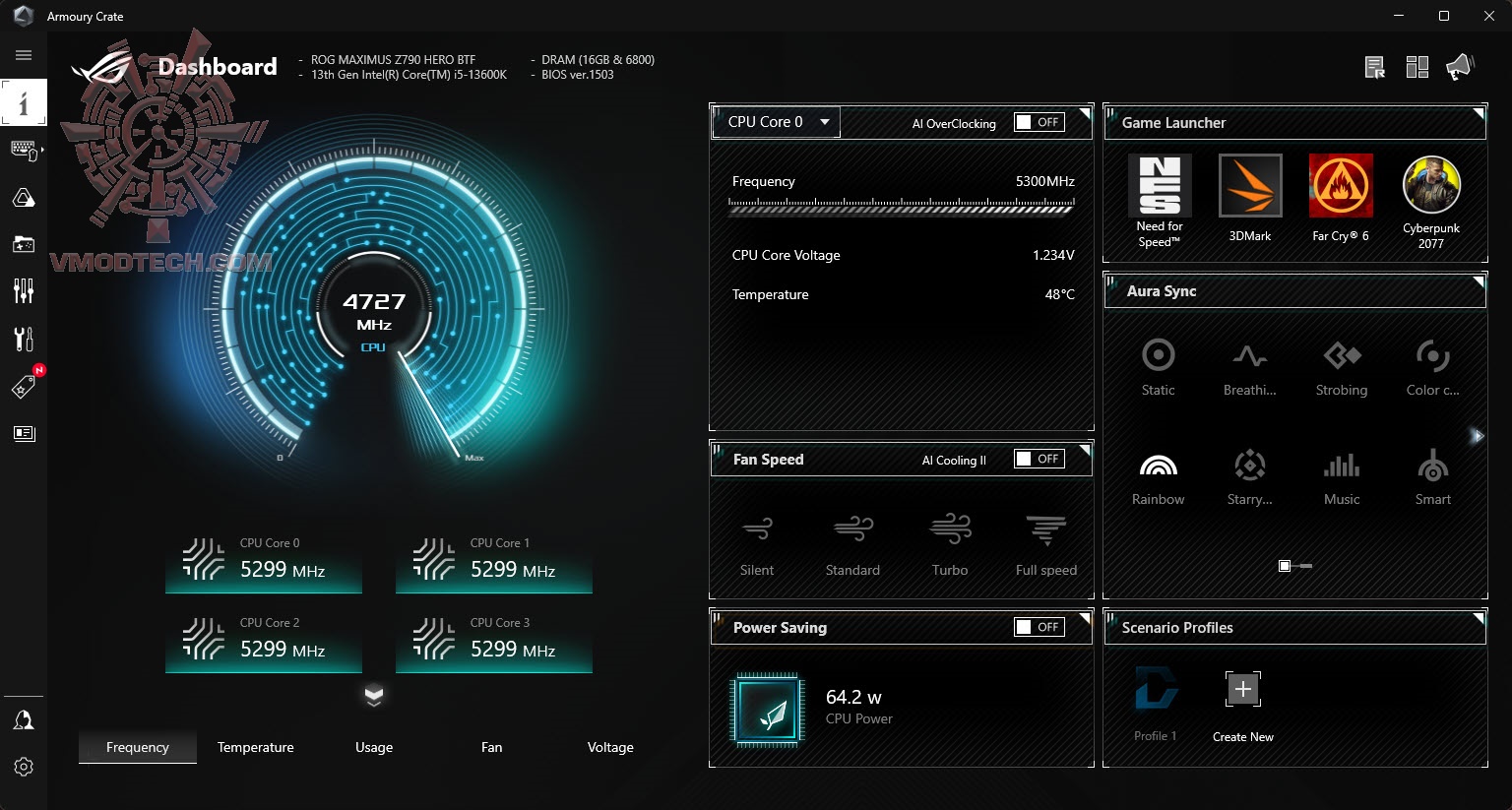Open Scenario Profiles sliders sidebar icon
The width and height of the screenshot is (1512, 810).
tap(24, 291)
